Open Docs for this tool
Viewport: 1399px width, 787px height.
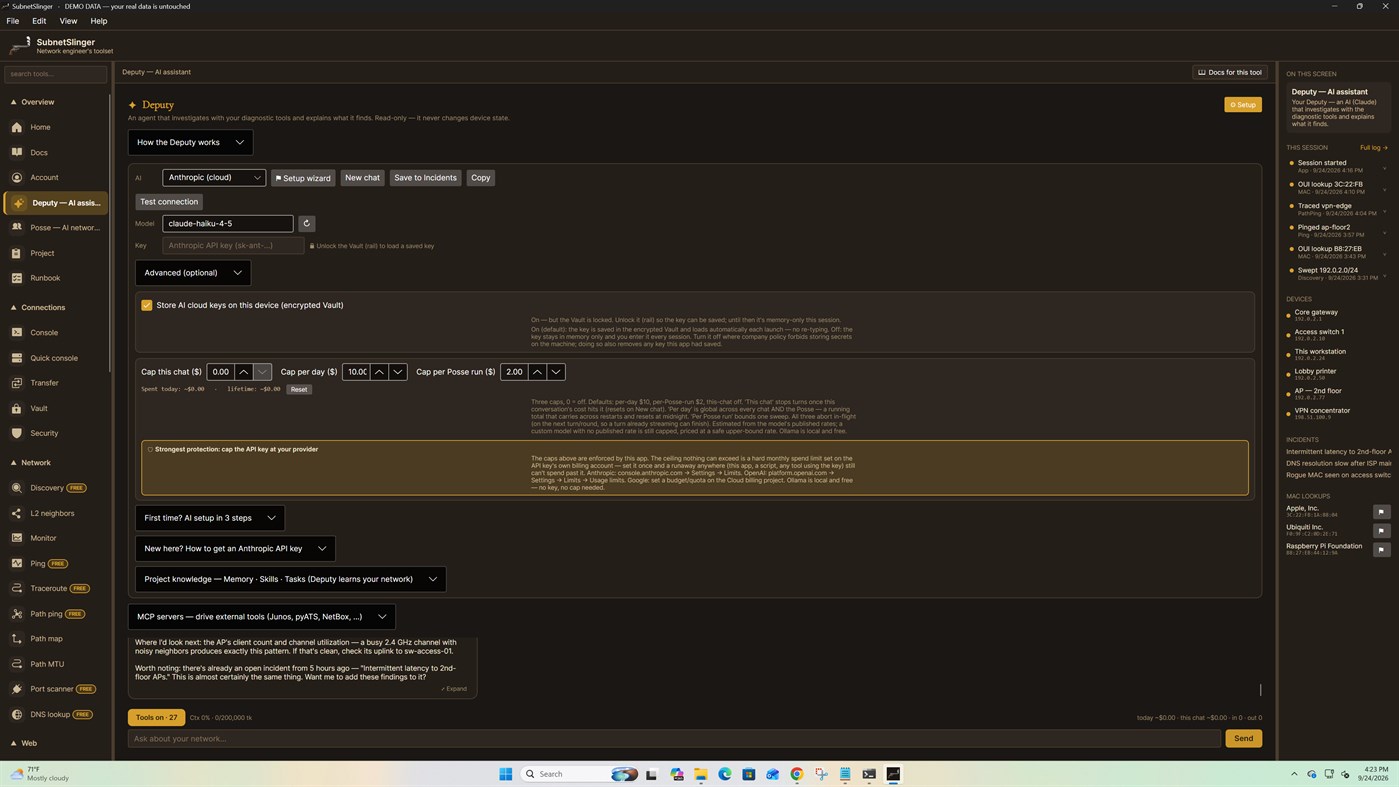pyautogui.click(x=1230, y=72)
